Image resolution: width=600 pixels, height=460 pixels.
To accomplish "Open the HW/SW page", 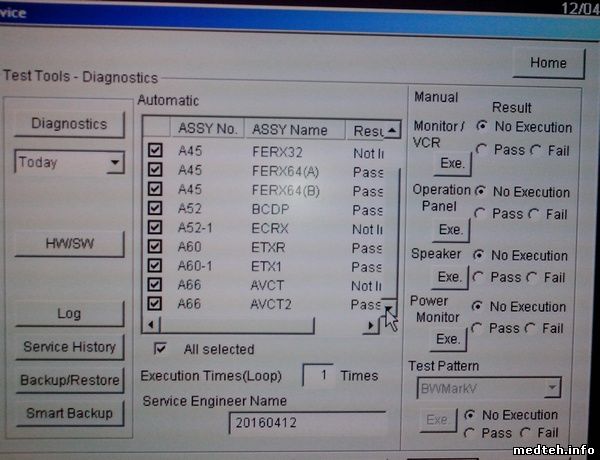I will (69, 243).
